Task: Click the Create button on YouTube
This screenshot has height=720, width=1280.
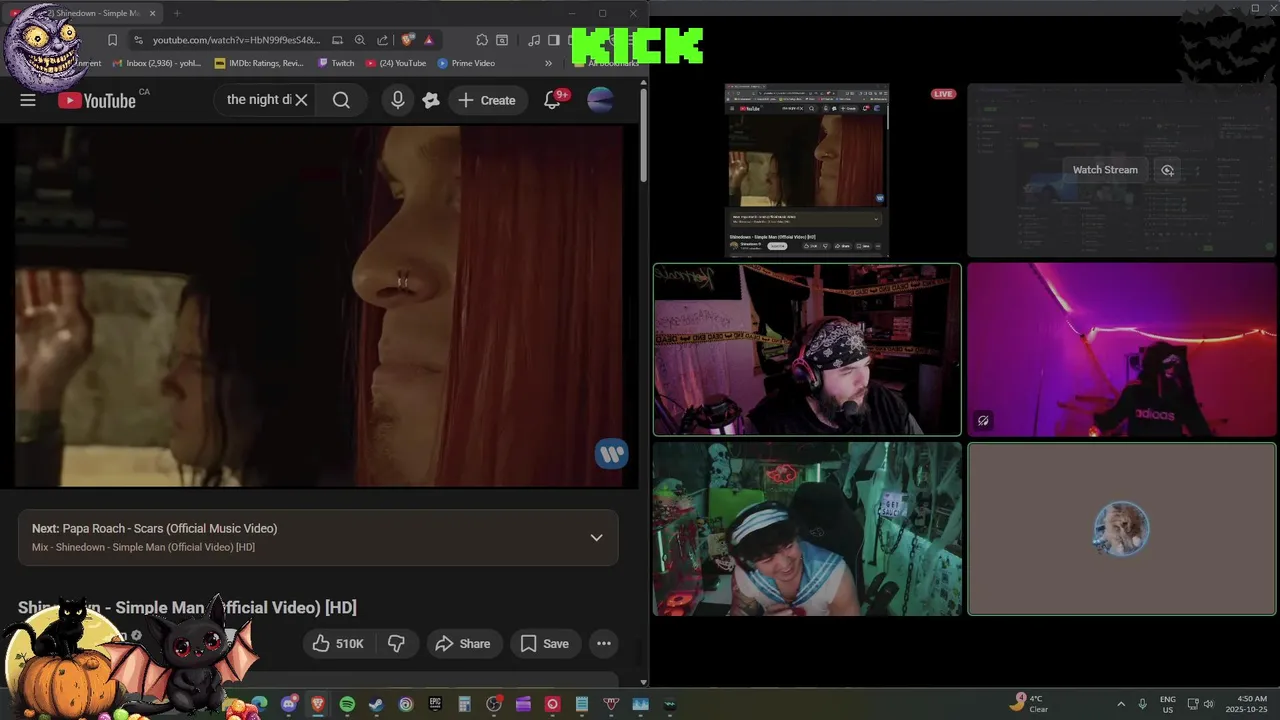Action: (487, 100)
